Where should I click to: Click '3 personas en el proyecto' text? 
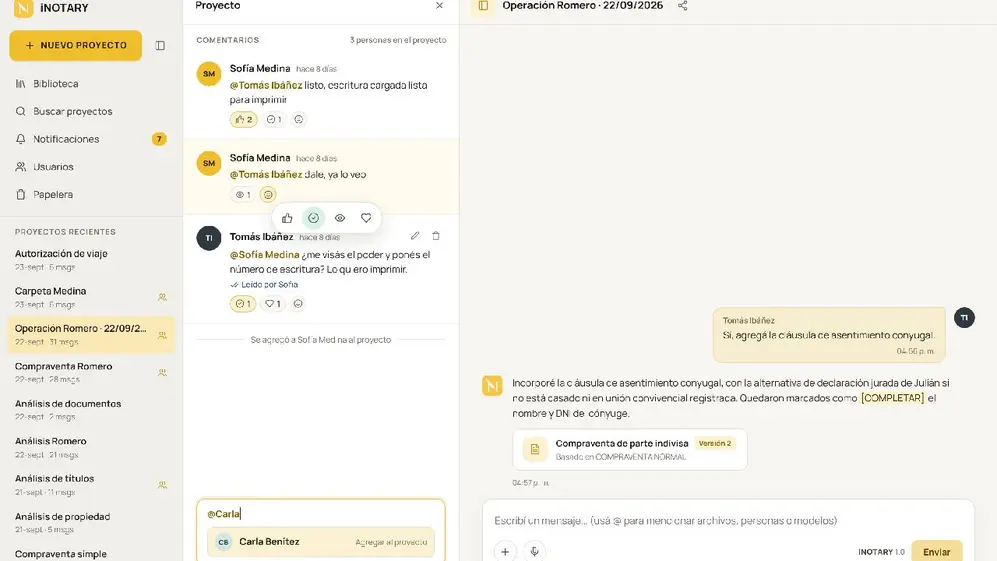tap(398, 40)
